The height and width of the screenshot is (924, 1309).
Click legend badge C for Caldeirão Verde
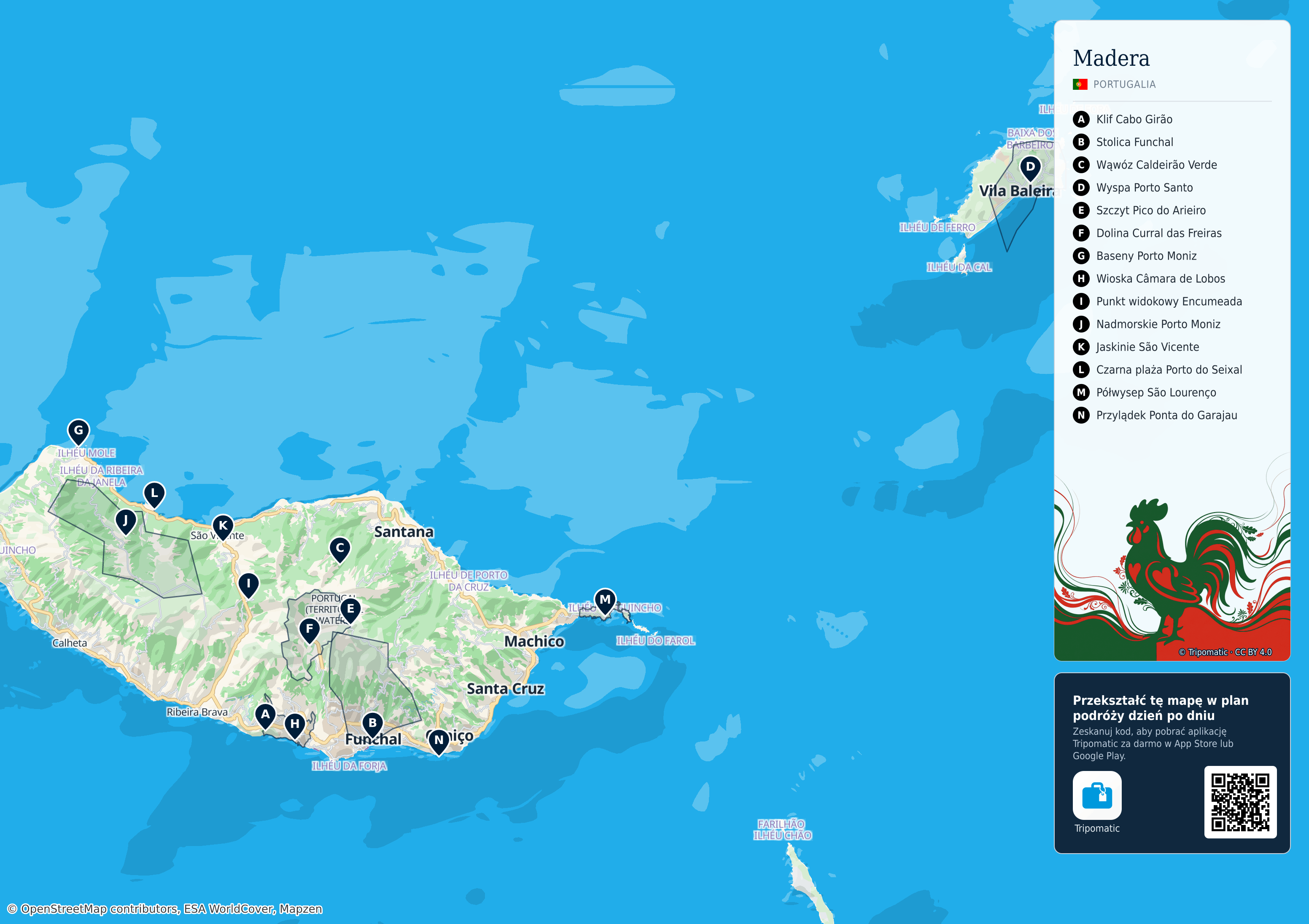click(1081, 165)
